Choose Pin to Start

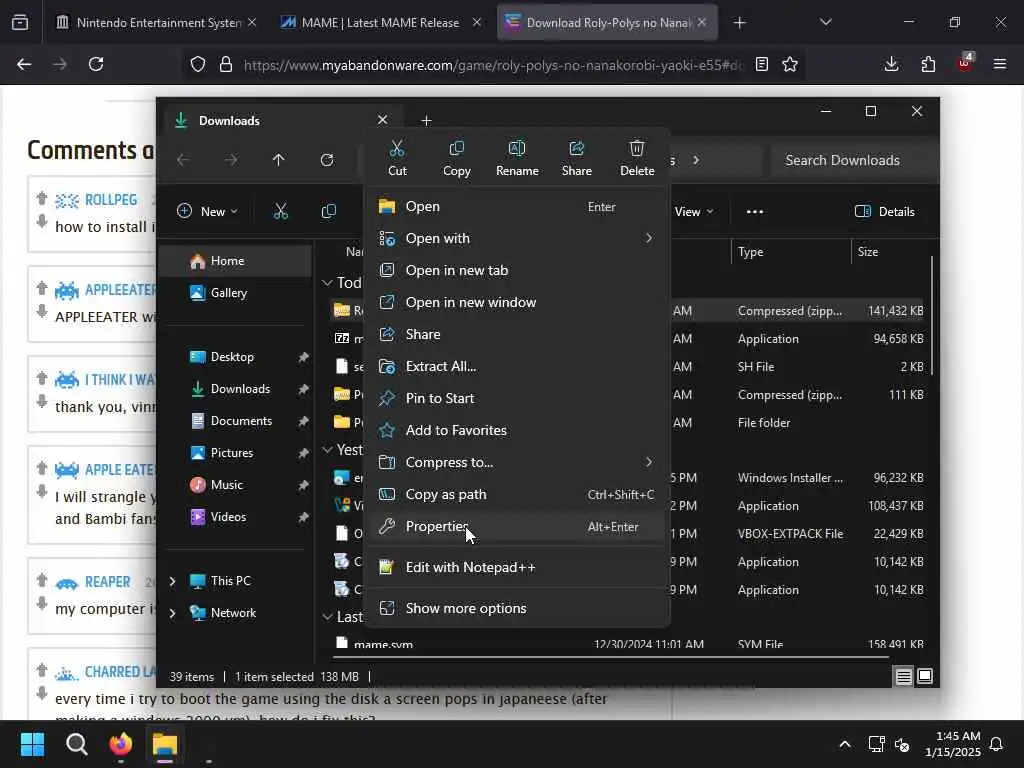click(517, 398)
